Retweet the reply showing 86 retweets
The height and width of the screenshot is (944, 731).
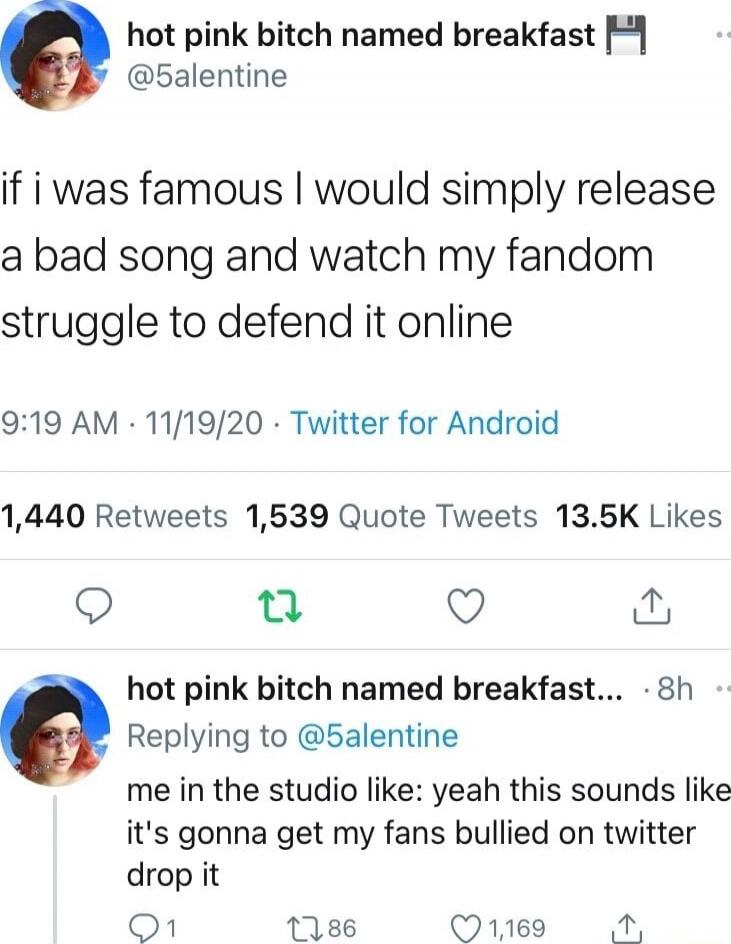tap(323, 928)
